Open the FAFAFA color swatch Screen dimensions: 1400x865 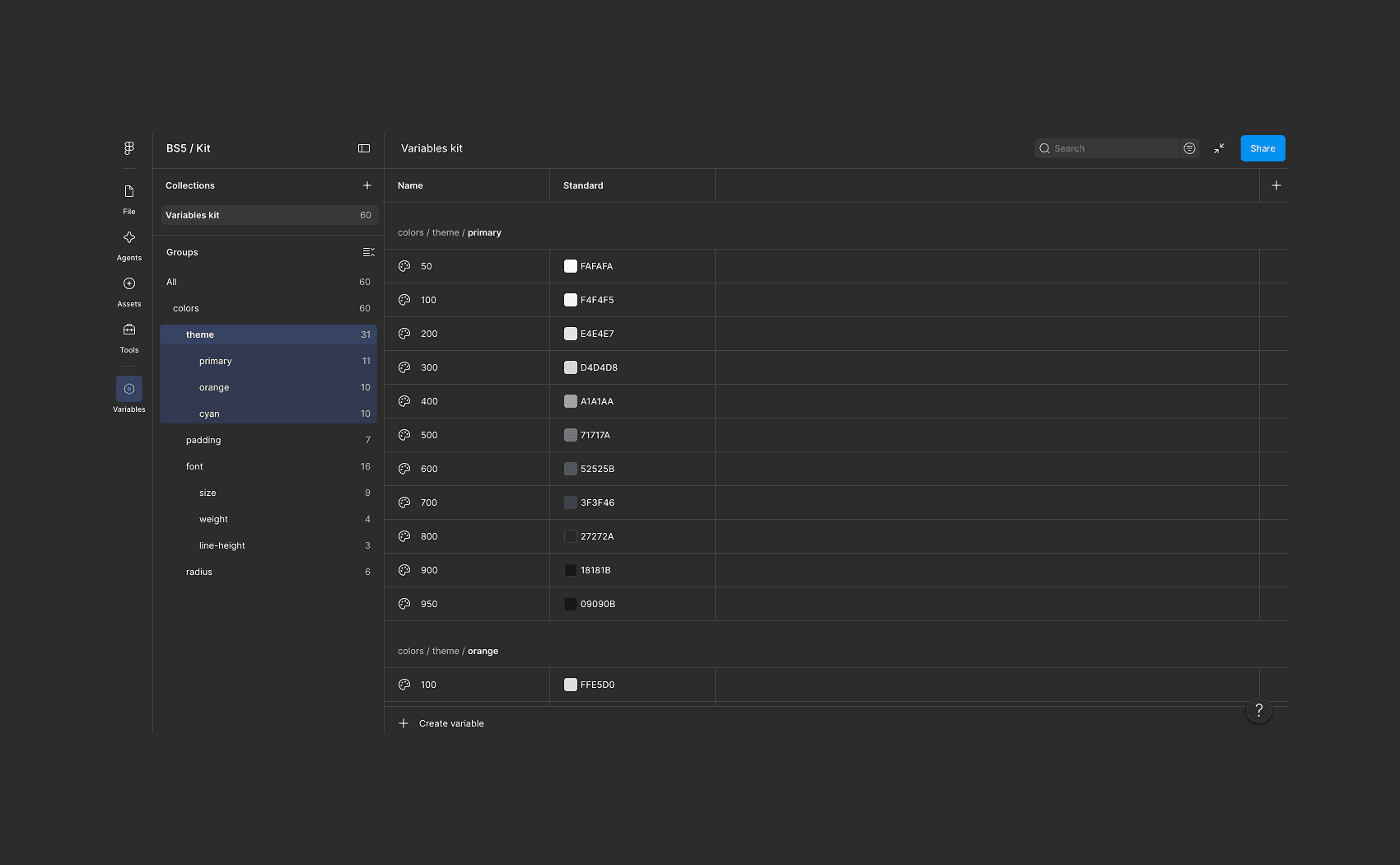pyautogui.click(x=570, y=266)
